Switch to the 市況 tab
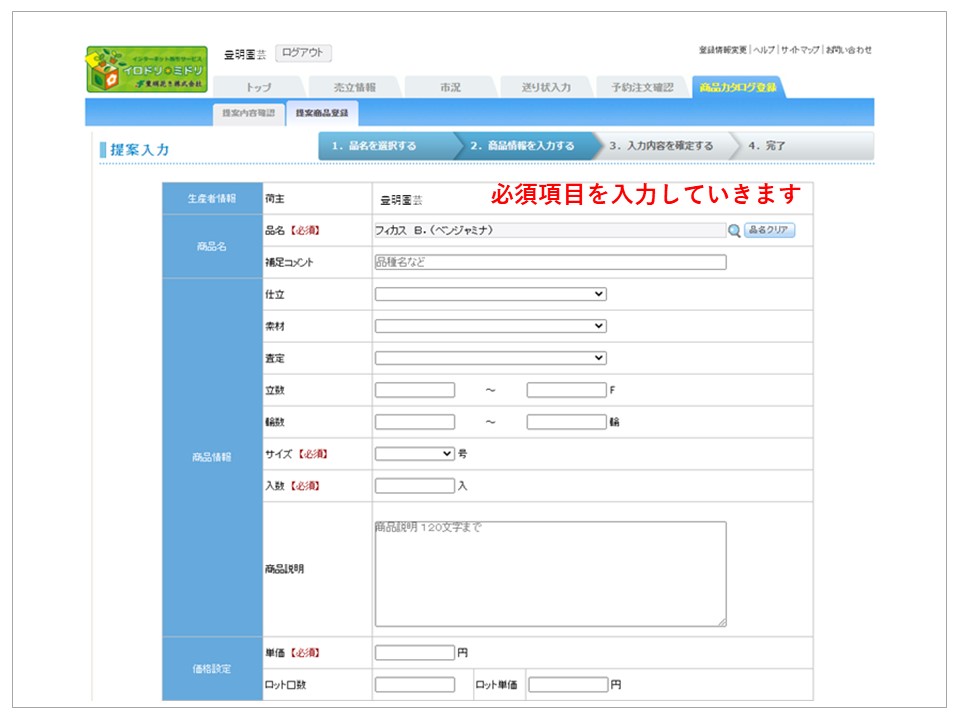960x720 pixels. tap(451, 88)
